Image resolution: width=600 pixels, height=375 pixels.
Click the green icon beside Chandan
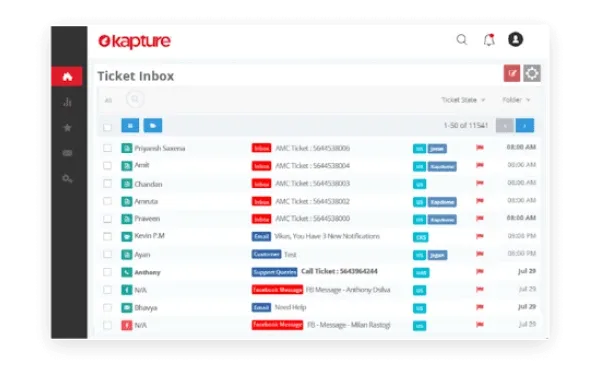point(127,183)
